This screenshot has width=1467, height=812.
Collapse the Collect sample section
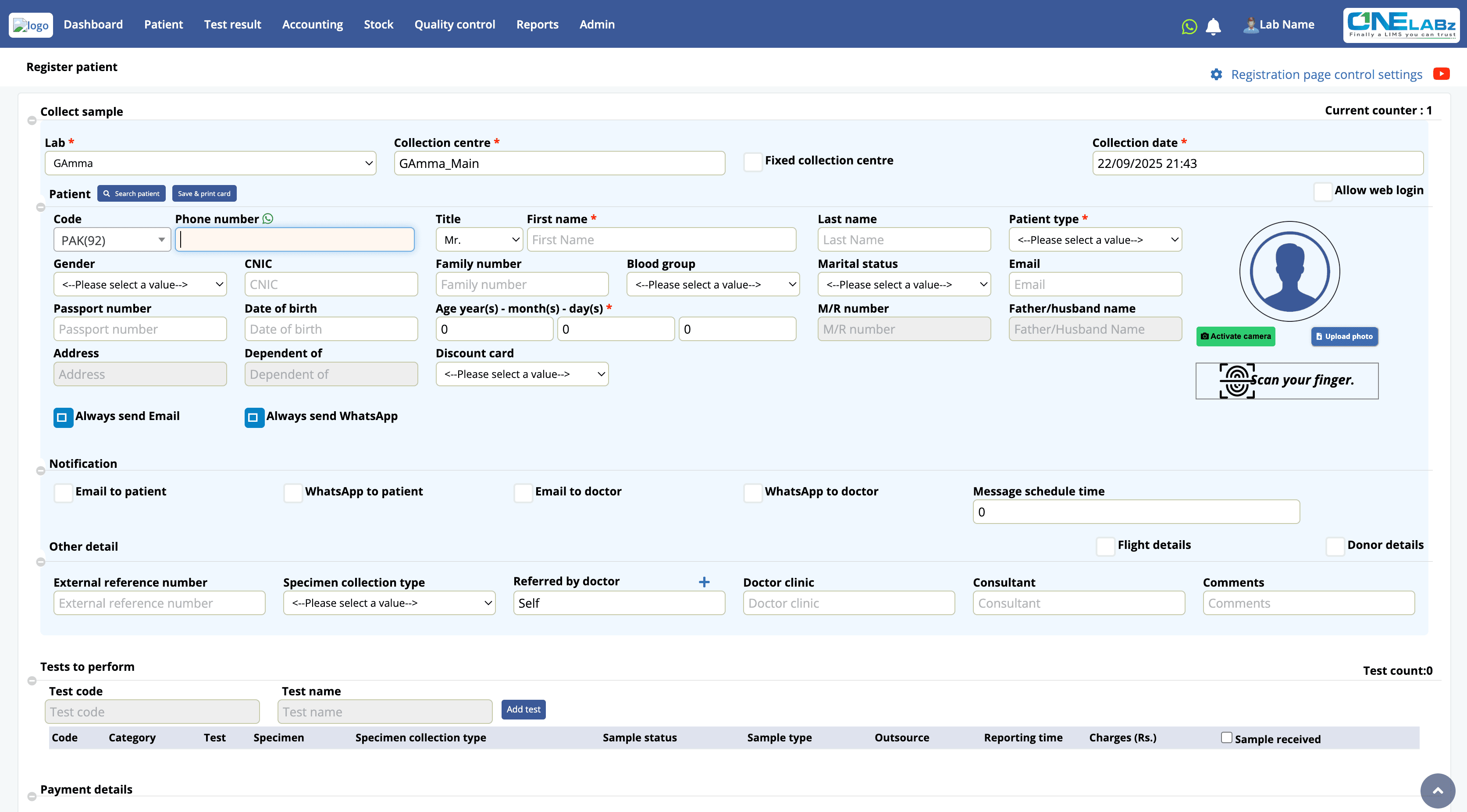[32, 120]
